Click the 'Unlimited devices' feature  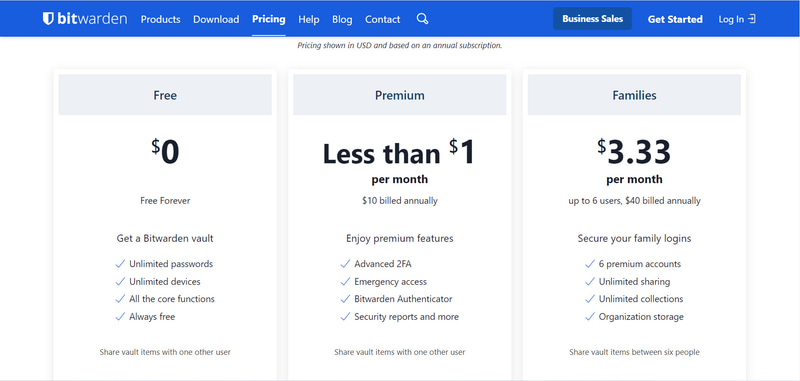(x=165, y=282)
